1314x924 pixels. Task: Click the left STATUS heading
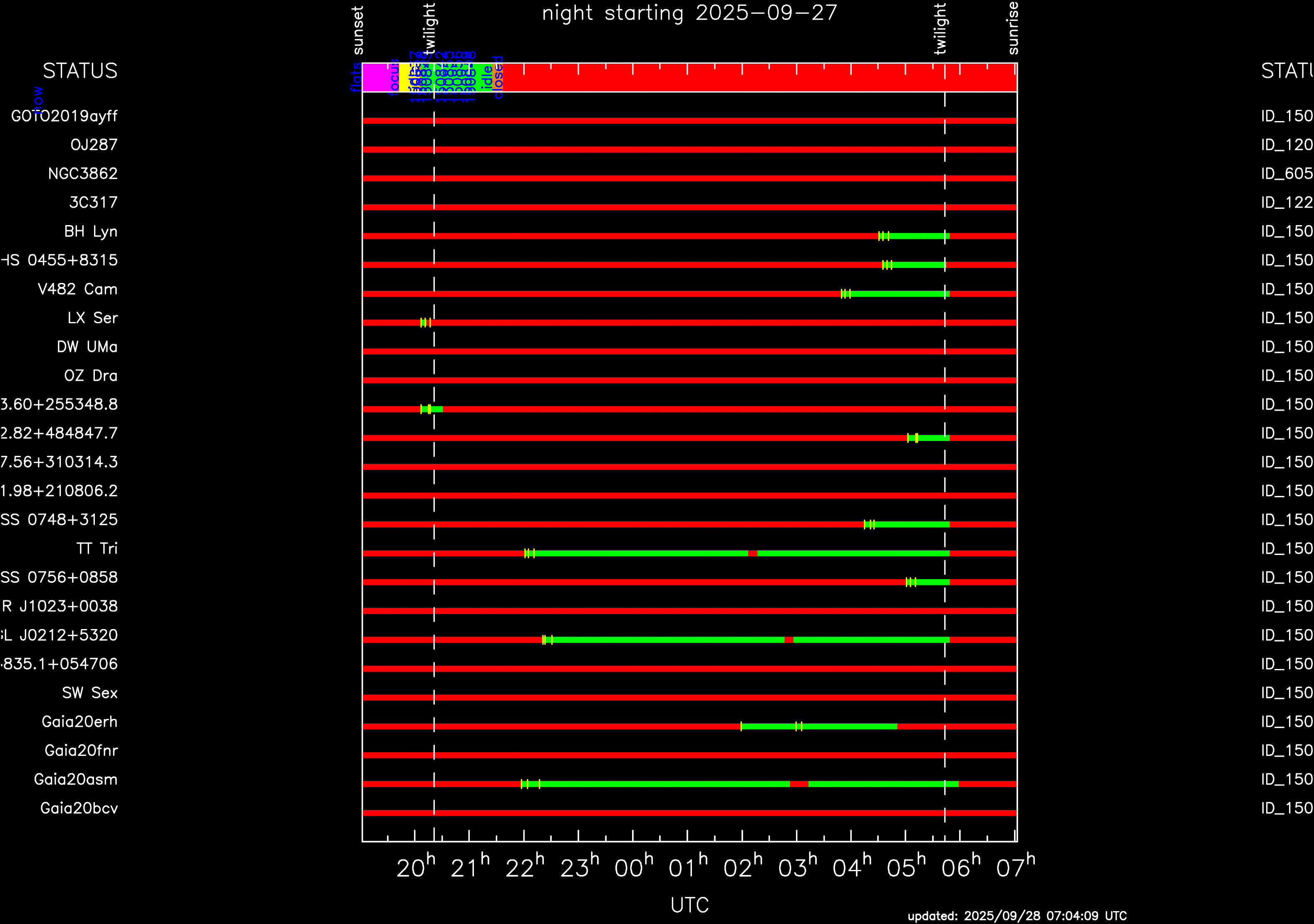(x=80, y=71)
